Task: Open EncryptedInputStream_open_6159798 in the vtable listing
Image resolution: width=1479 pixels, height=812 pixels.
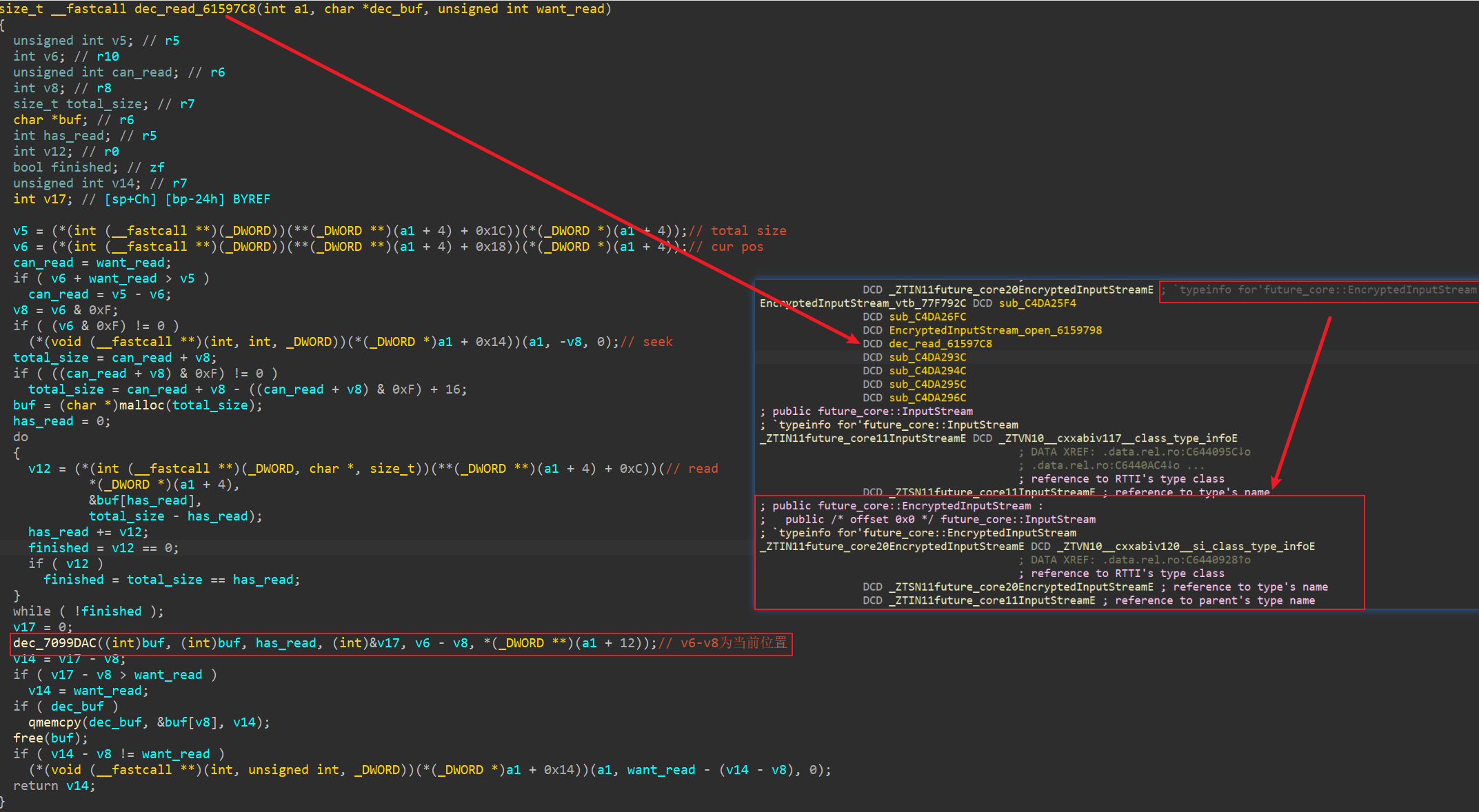Action: tap(996, 330)
